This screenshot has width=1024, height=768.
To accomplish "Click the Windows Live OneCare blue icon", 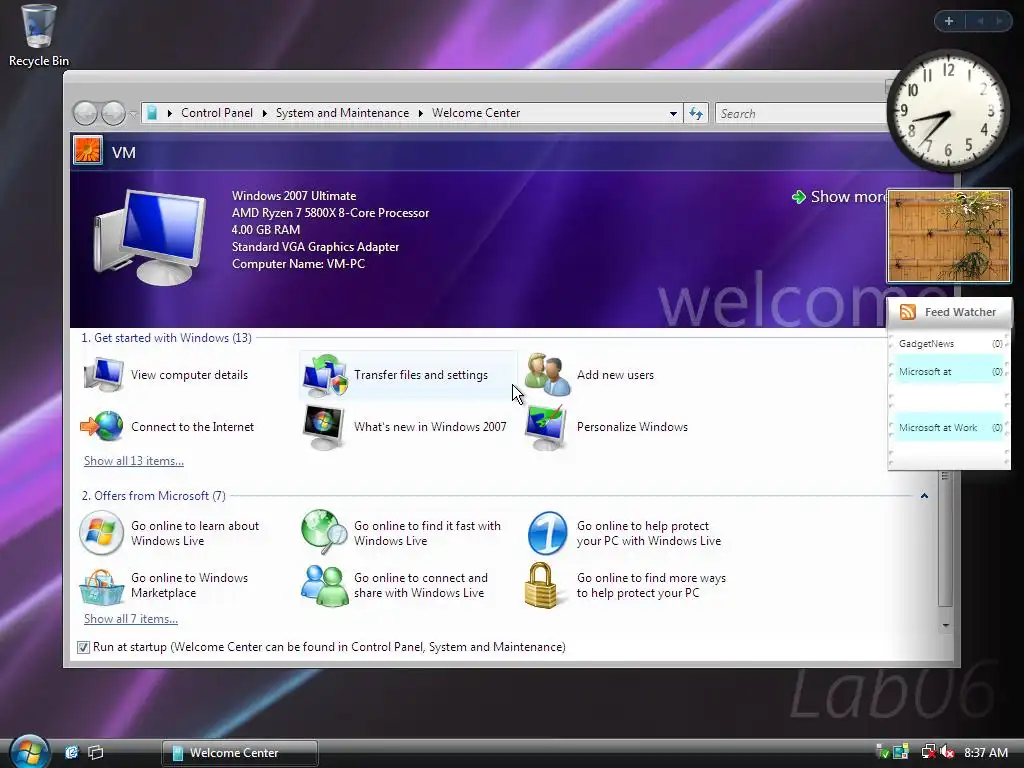I will click(547, 533).
